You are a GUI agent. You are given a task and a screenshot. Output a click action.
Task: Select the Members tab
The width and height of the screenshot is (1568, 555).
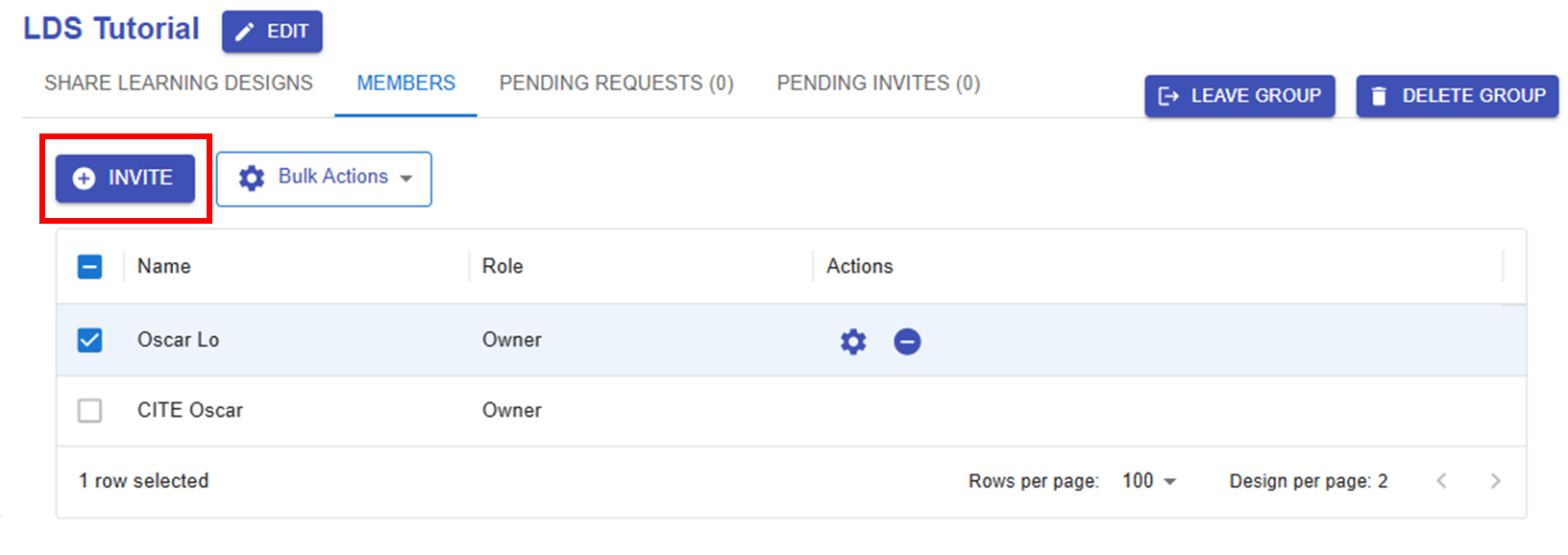(405, 84)
